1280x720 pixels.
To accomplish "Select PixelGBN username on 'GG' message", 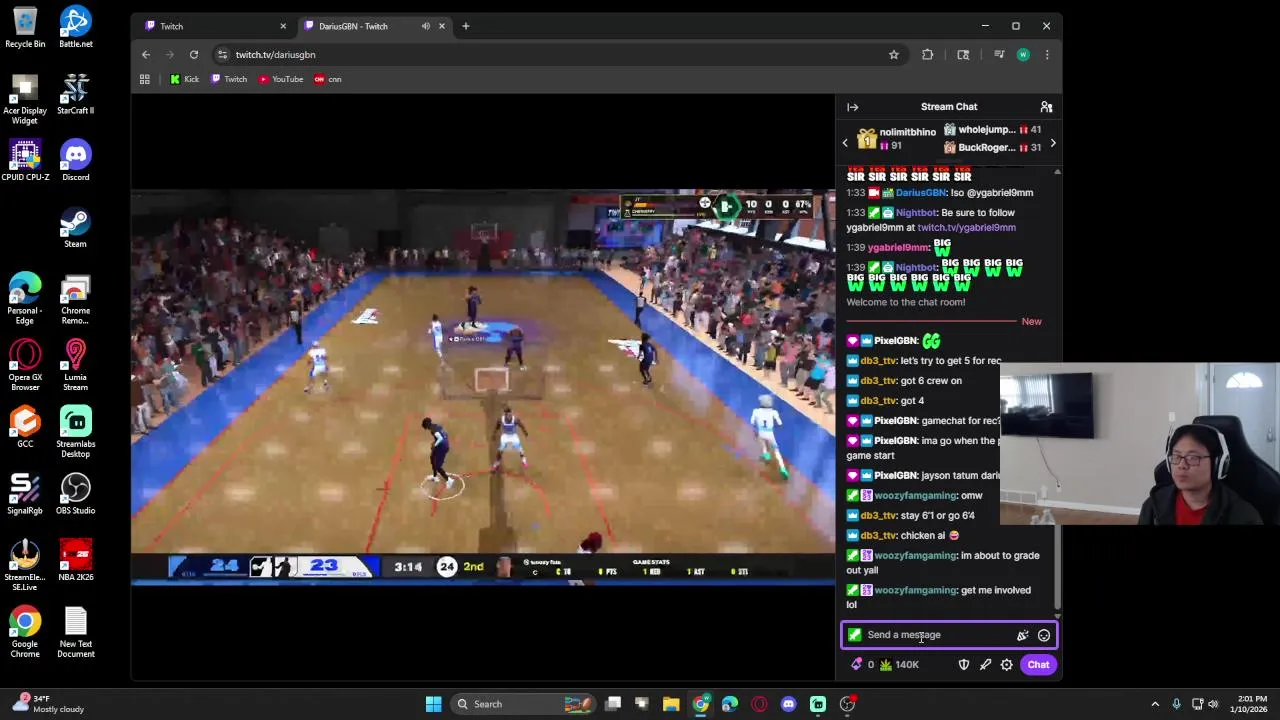I will 895,341.
